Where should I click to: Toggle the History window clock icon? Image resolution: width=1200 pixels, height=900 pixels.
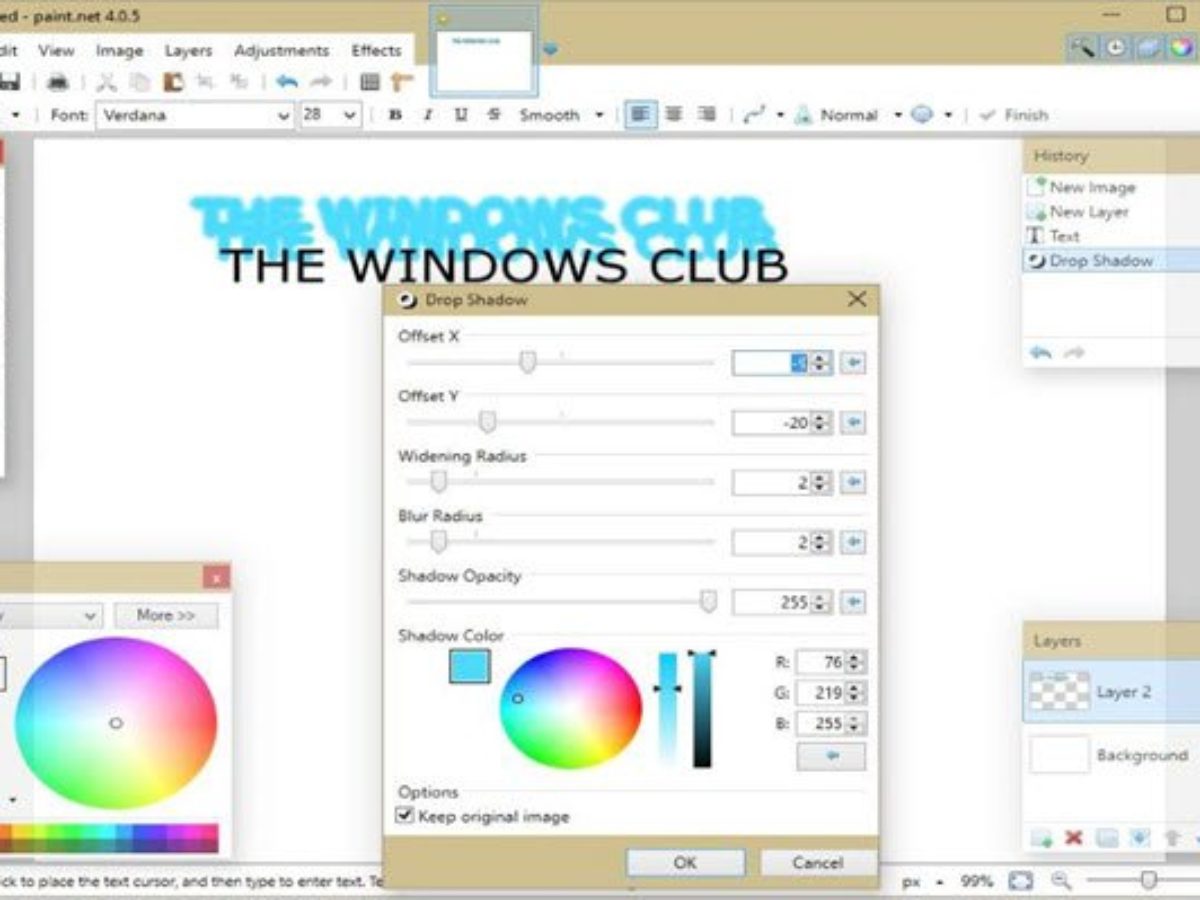coord(1115,47)
